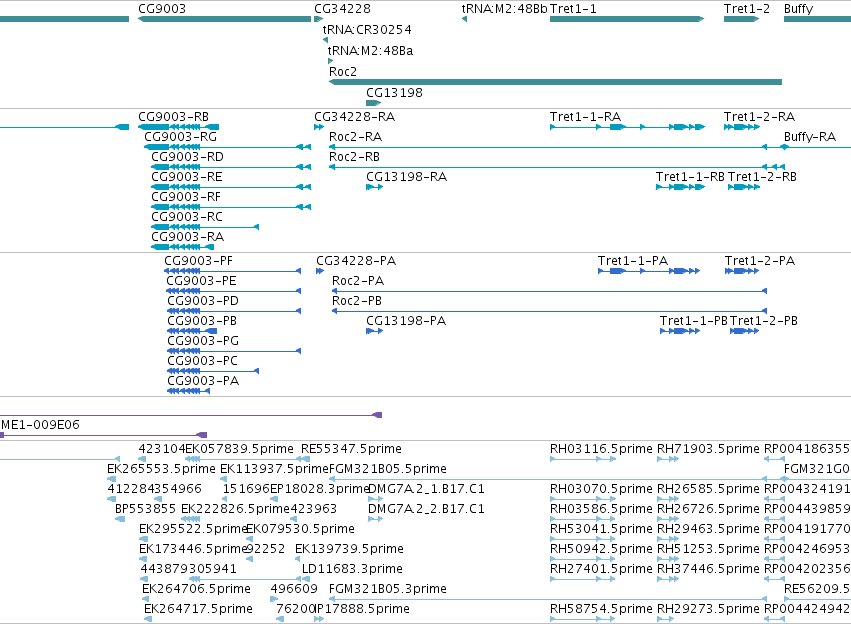
Task: Open the Tret1-2-PB protein label
Action: point(764,321)
